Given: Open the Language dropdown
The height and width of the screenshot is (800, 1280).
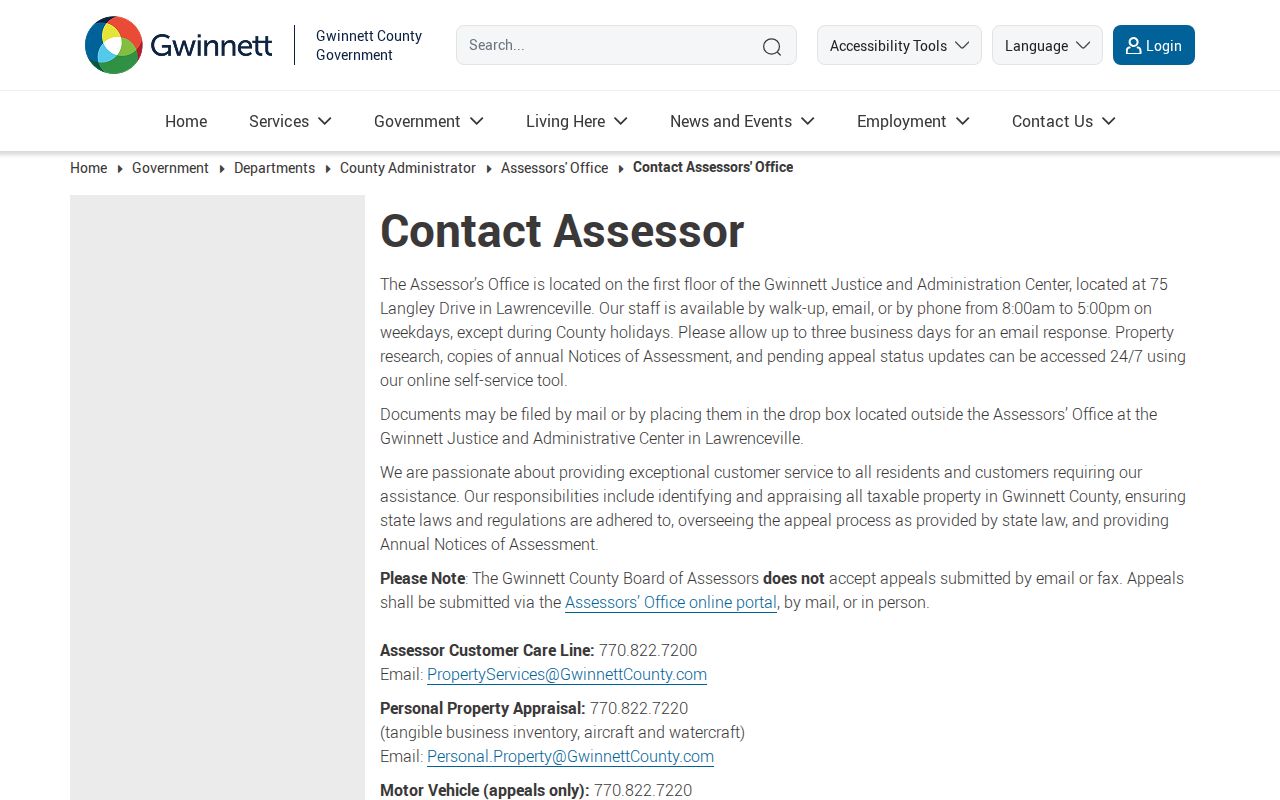Looking at the screenshot, I should point(1047,45).
